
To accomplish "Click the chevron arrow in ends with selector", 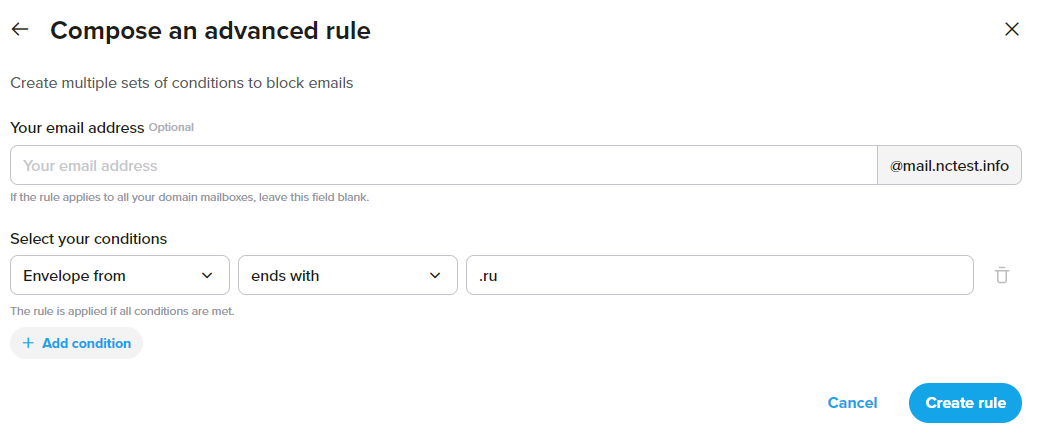I will tap(435, 275).
